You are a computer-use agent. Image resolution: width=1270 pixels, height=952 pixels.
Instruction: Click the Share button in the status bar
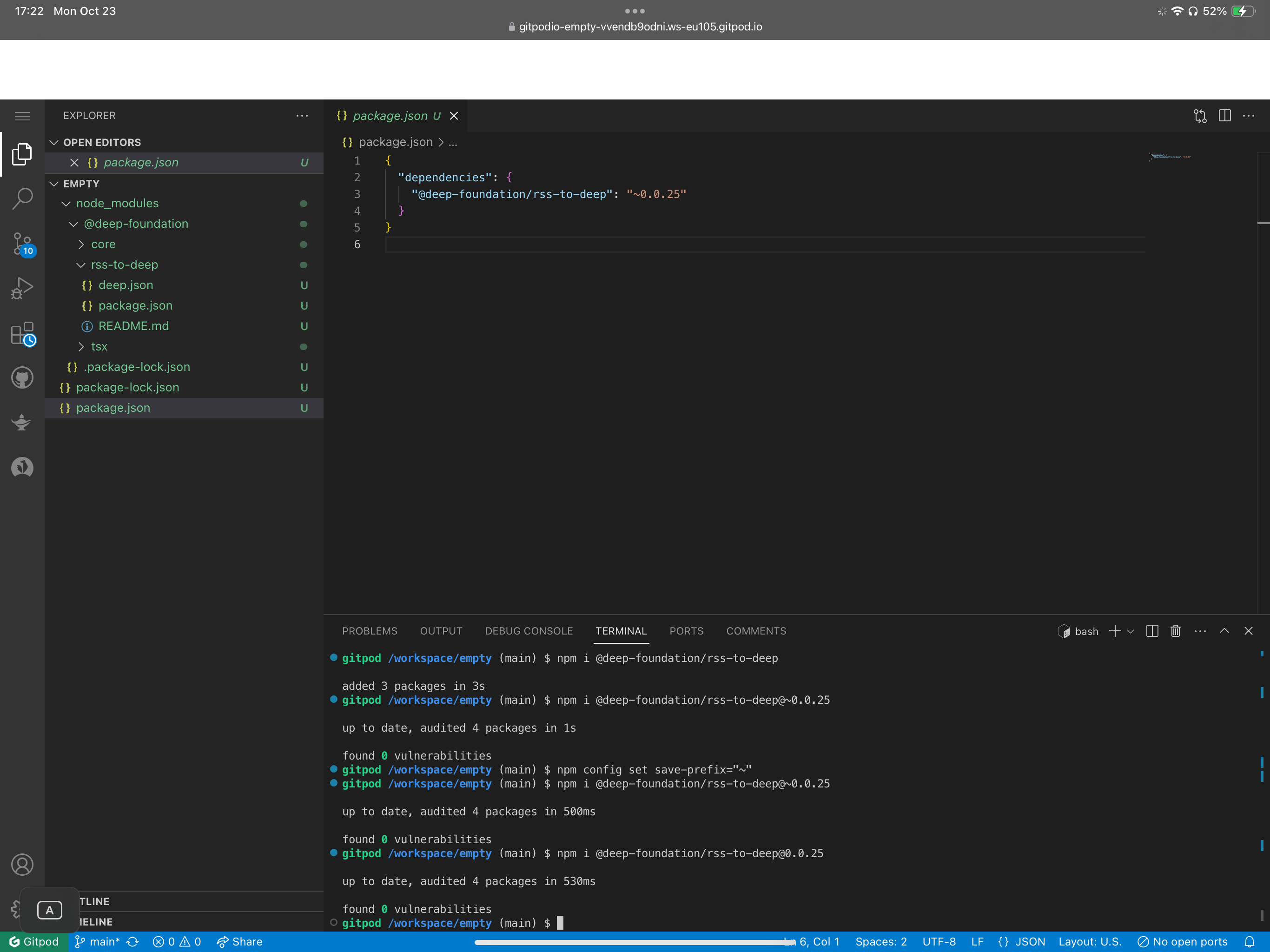[239, 942]
